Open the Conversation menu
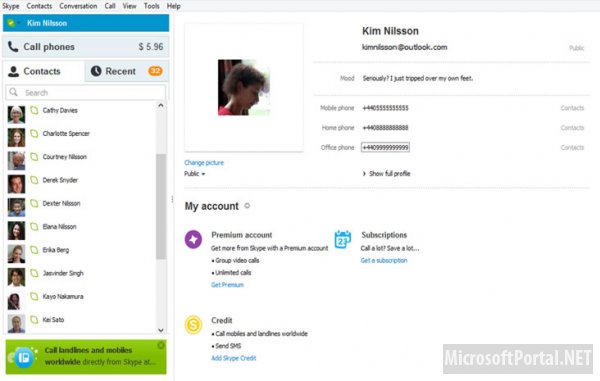600x381 pixels. 78,6
